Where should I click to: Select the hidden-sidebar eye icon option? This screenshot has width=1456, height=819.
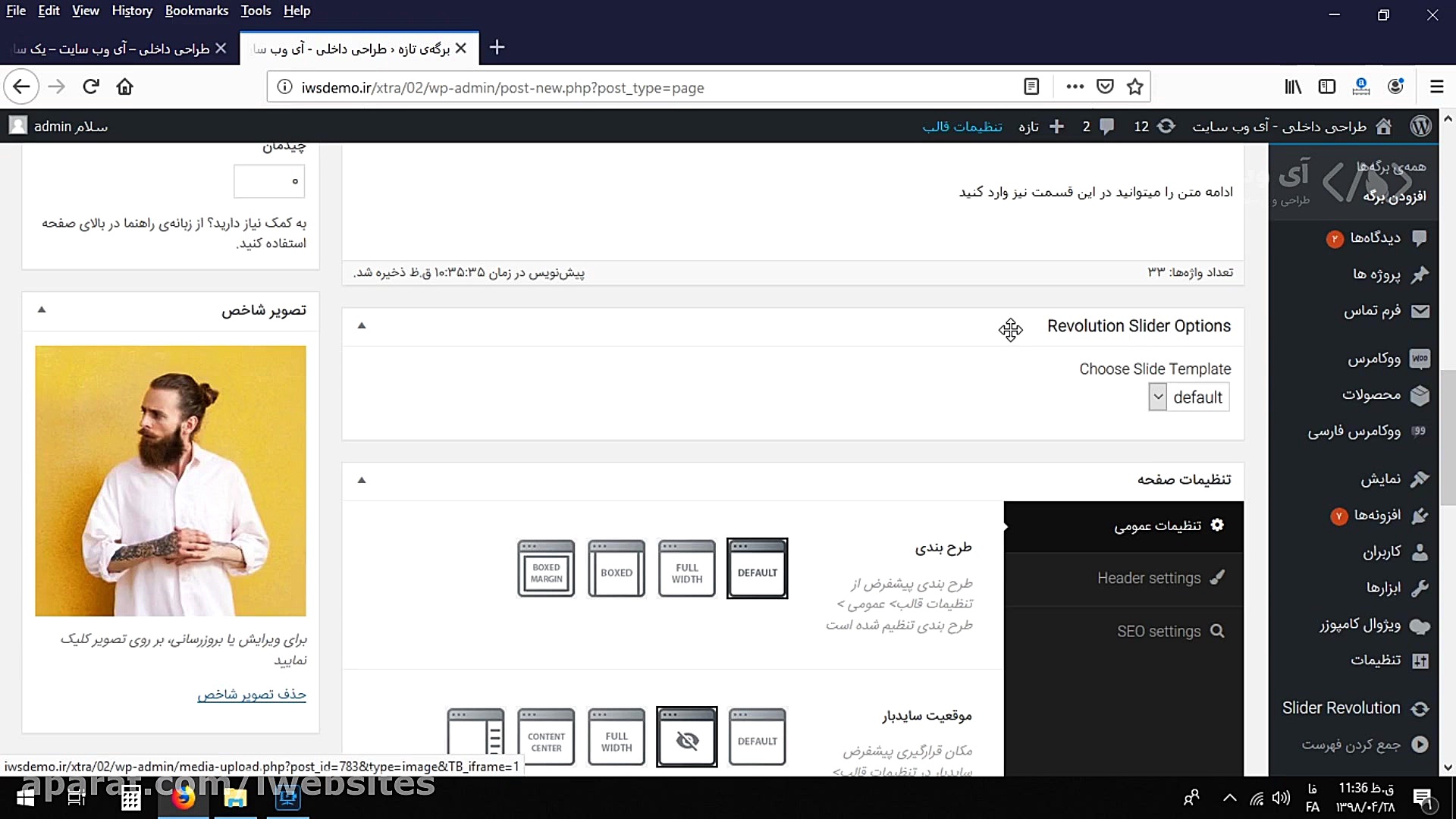coord(686,736)
